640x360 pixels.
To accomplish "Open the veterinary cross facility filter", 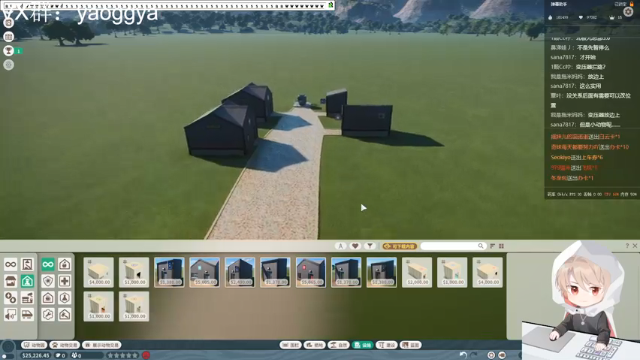I will pos(64,281).
